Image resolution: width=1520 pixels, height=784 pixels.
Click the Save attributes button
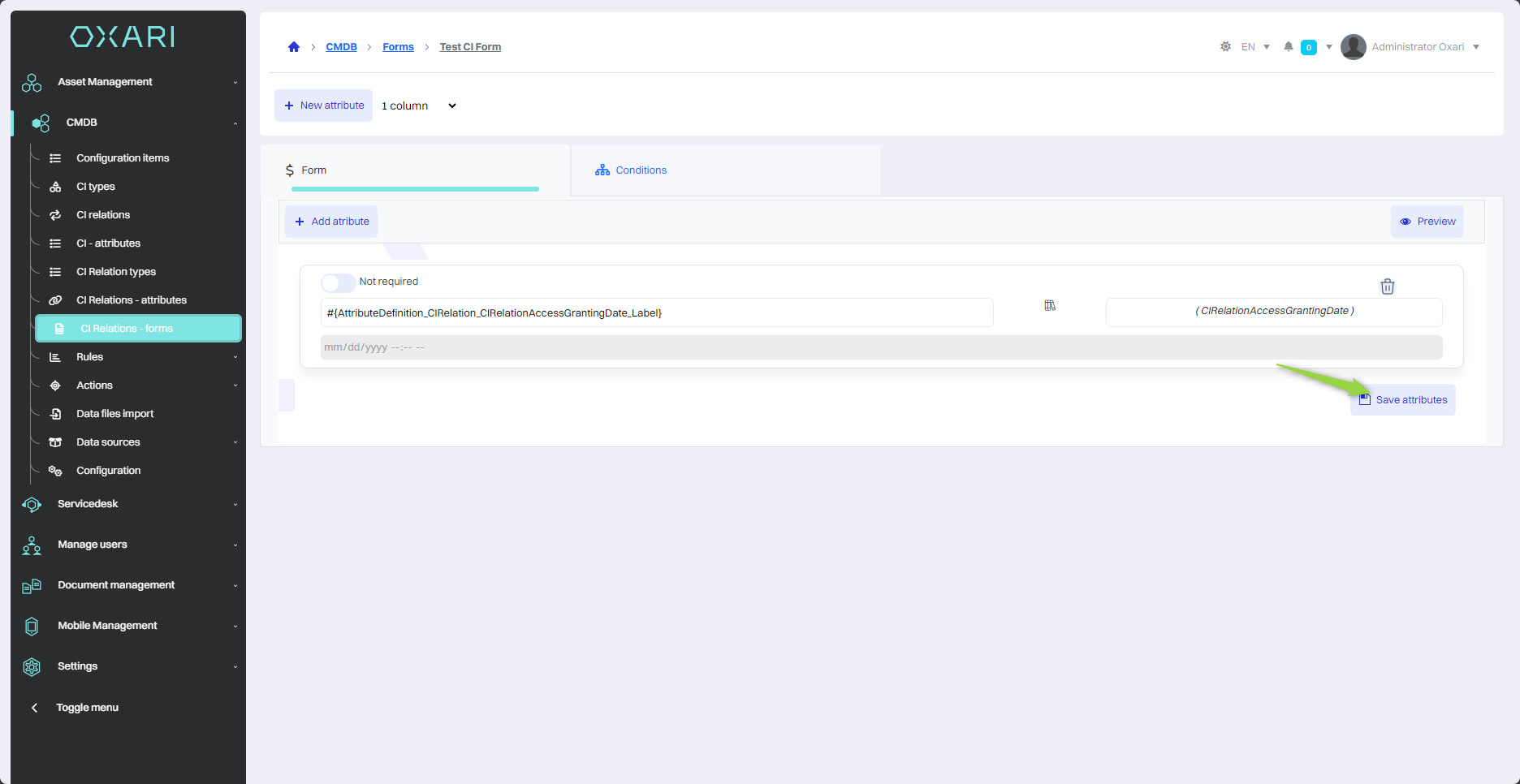1402,400
